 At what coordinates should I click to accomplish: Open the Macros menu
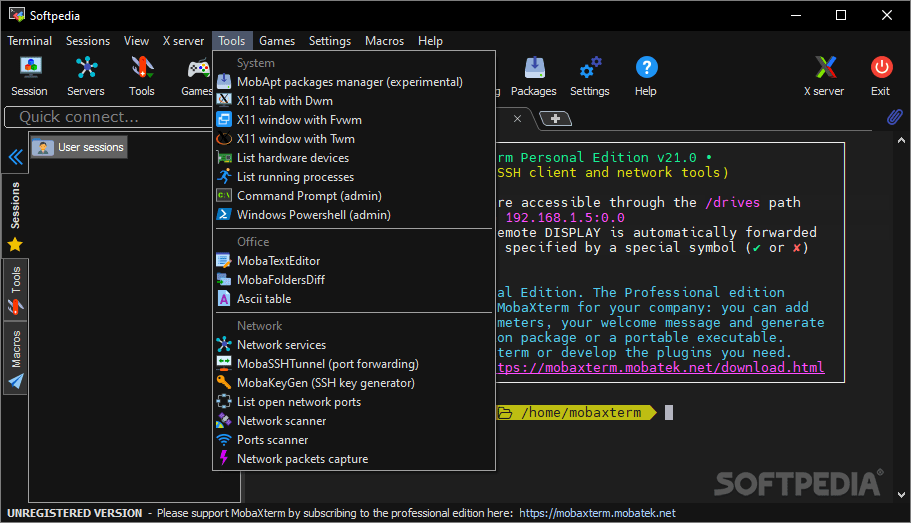click(x=384, y=41)
